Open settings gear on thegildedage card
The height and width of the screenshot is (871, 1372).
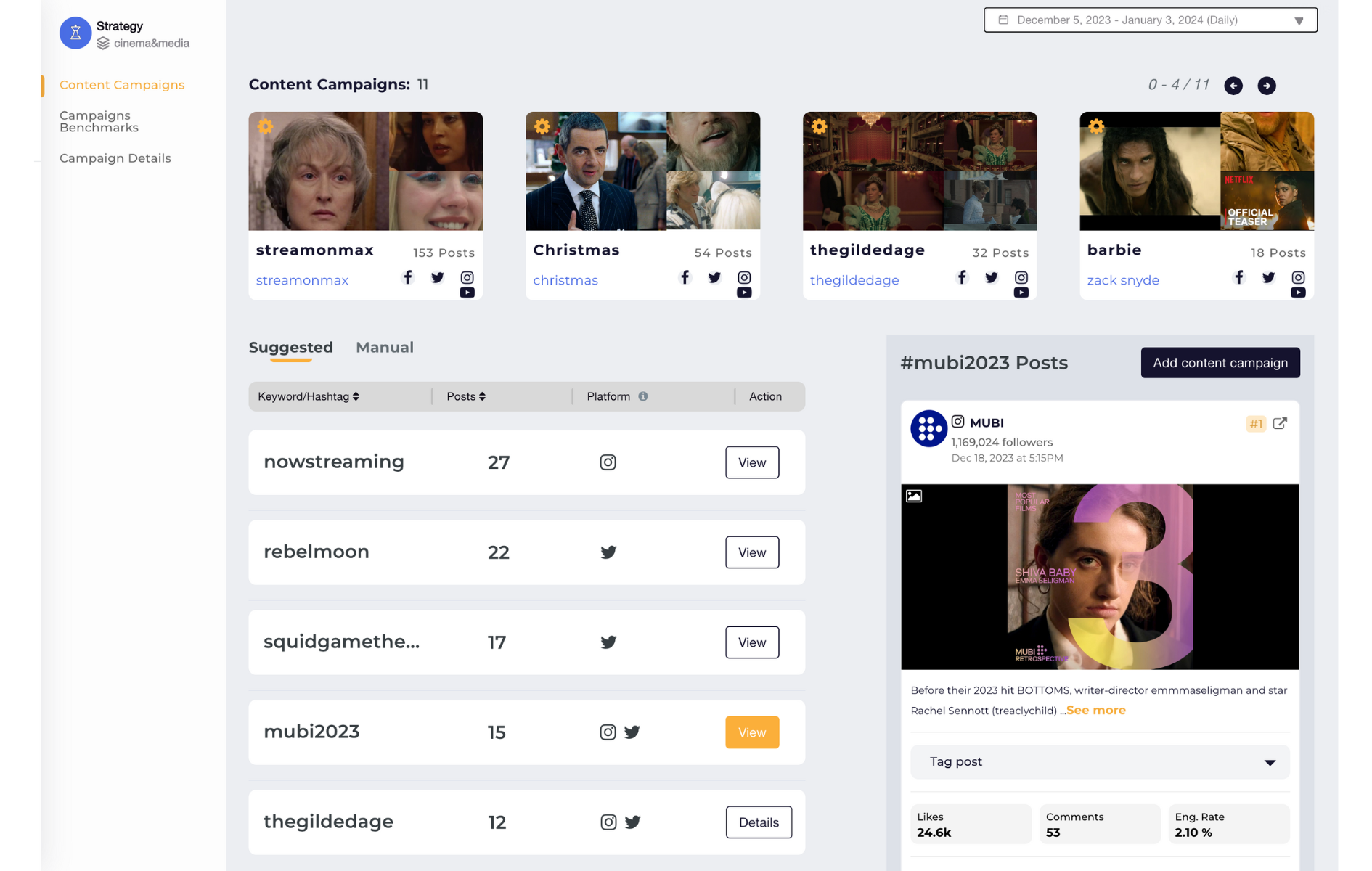coord(820,126)
